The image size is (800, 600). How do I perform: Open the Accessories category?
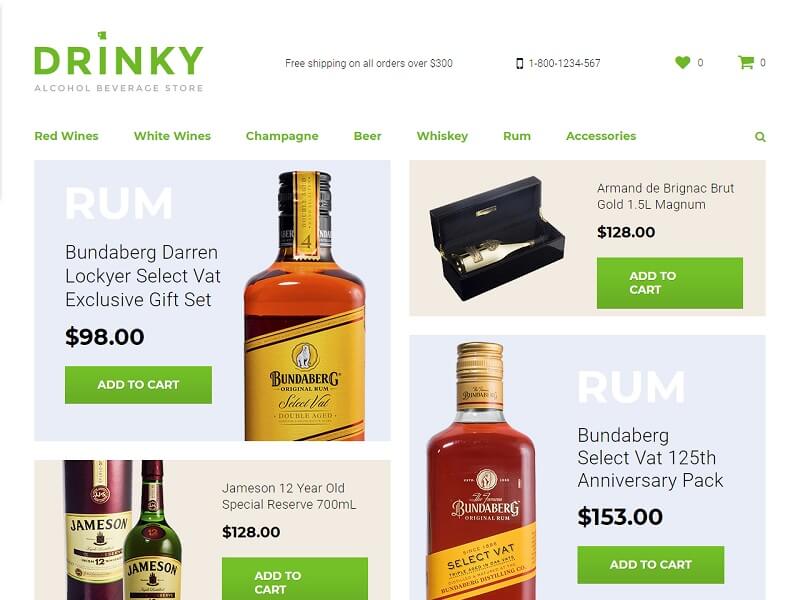pos(601,136)
